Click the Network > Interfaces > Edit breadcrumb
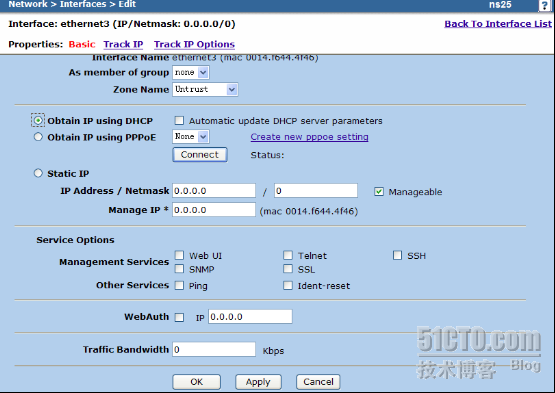Viewport: 555px width, 393px height. 72,4
